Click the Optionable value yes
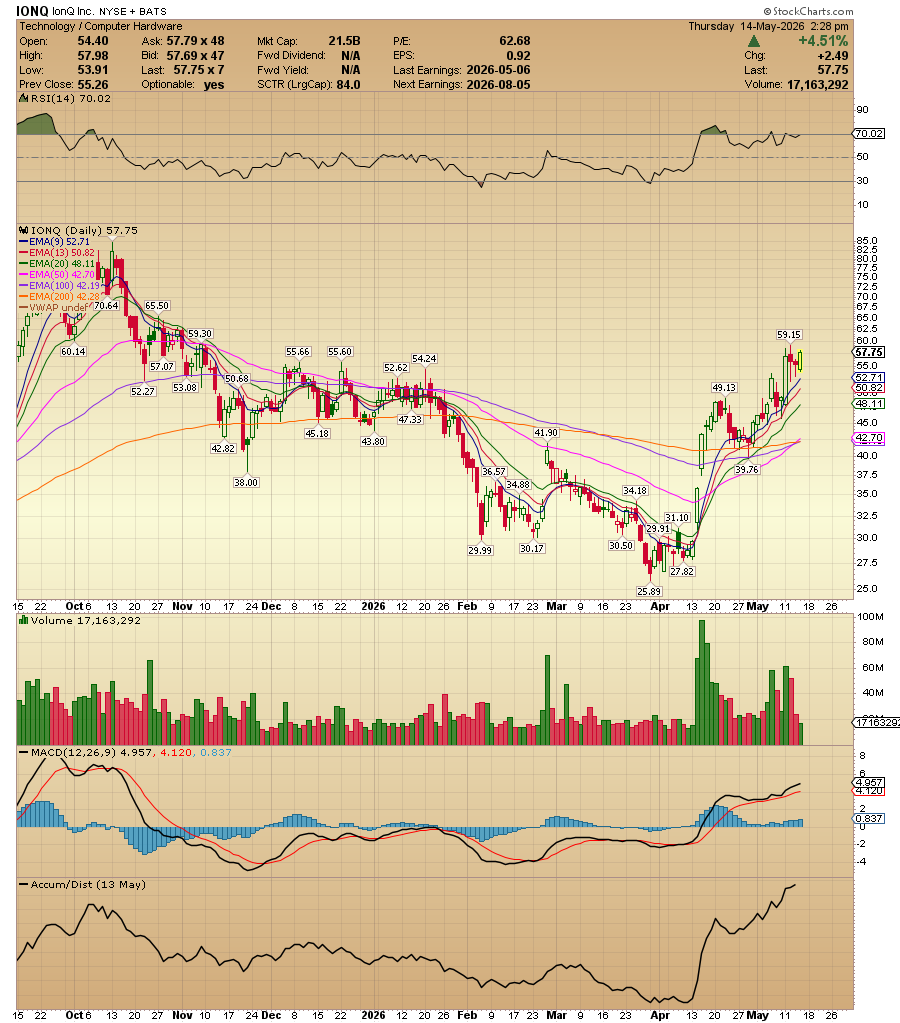This screenshot has width=900, height=1023. [x=214, y=85]
